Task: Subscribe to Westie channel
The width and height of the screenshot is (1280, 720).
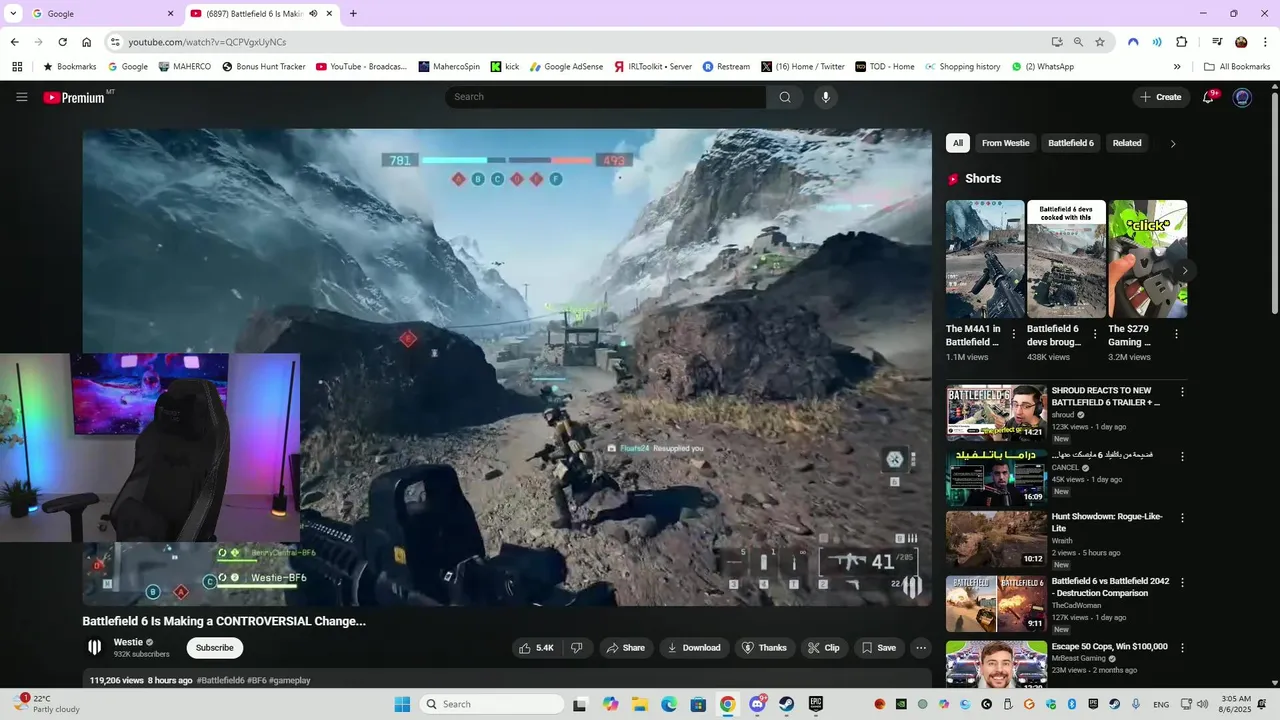Action: point(214,648)
